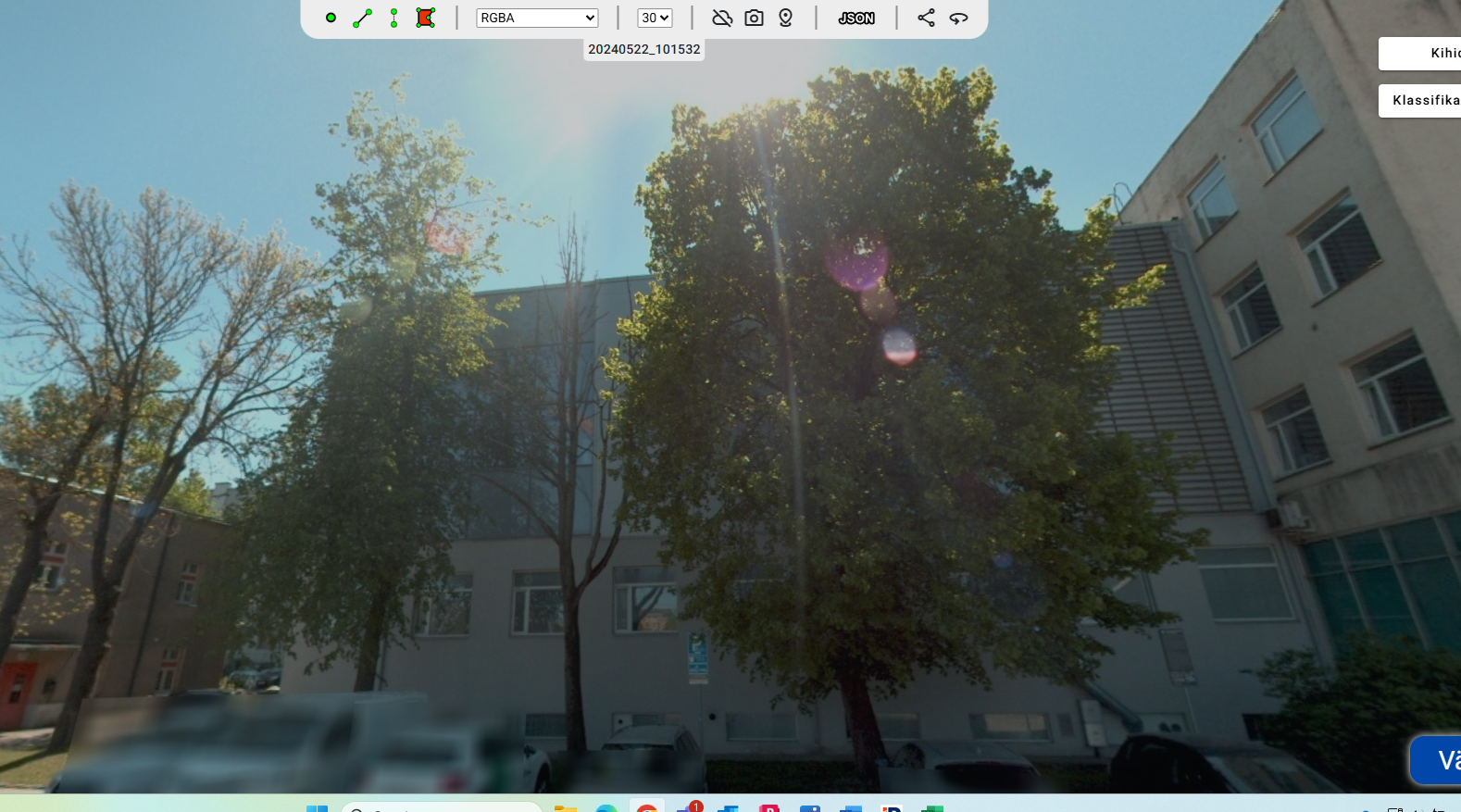Toggle the crossed-out cloud icon

pos(722,18)
